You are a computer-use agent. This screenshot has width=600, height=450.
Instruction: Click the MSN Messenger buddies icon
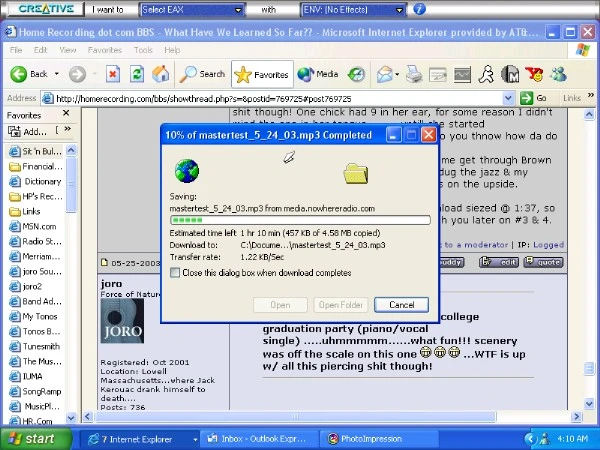[559, 74]
